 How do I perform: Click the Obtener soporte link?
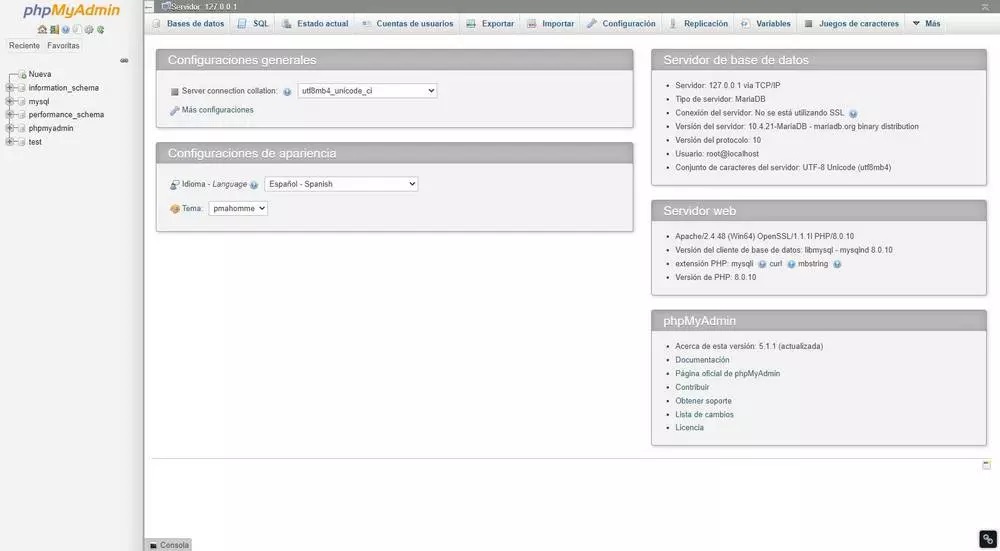pos(703,401)
